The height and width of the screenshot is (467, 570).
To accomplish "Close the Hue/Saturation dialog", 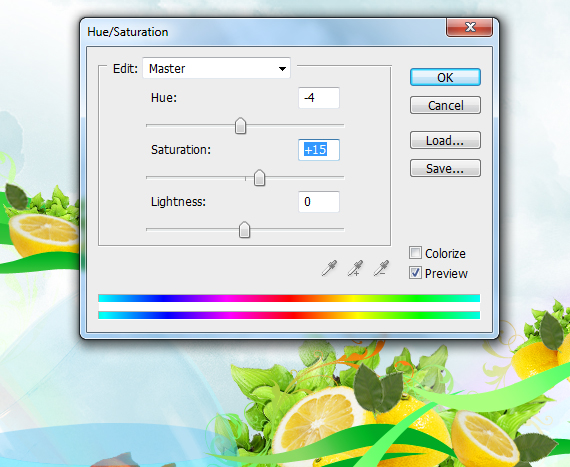I will 469,27.
